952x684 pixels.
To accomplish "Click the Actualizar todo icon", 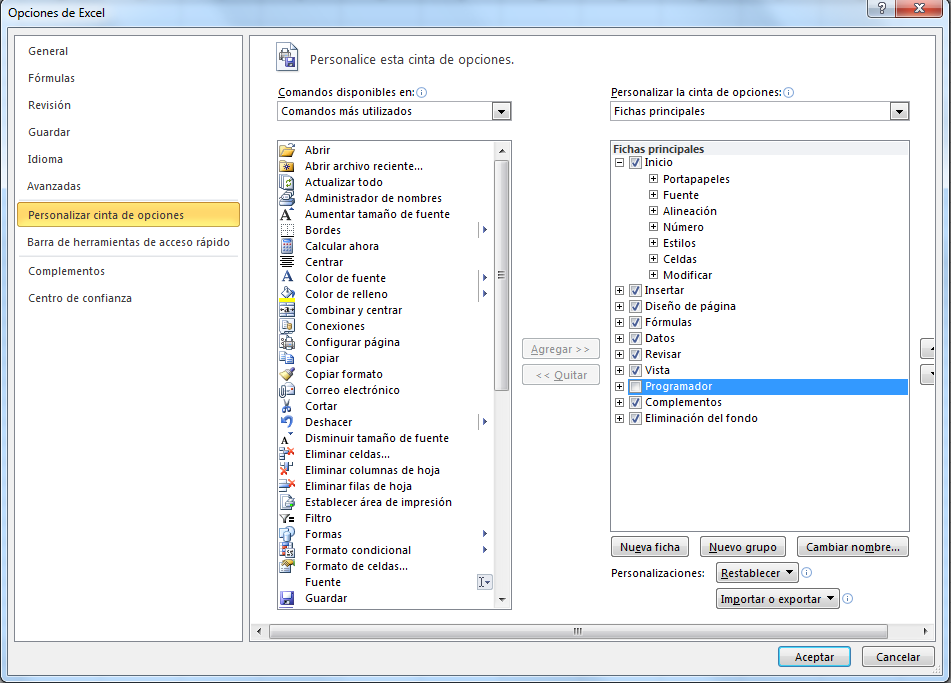I will (x=287, y=182).
